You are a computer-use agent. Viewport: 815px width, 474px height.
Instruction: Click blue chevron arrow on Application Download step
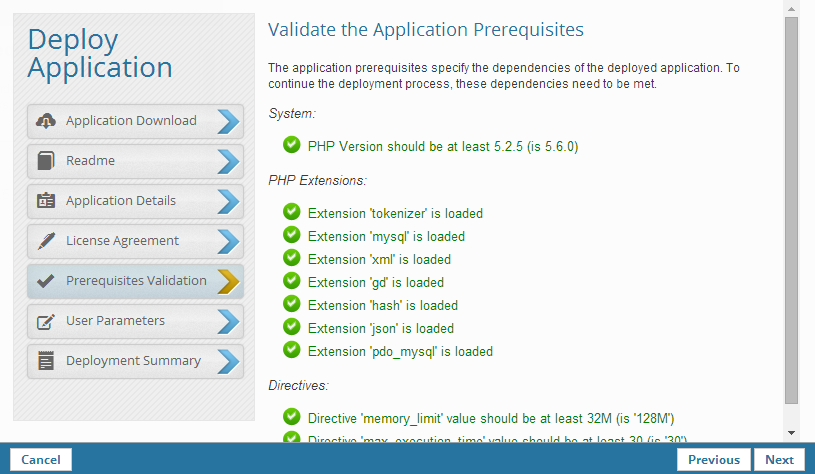228,121
